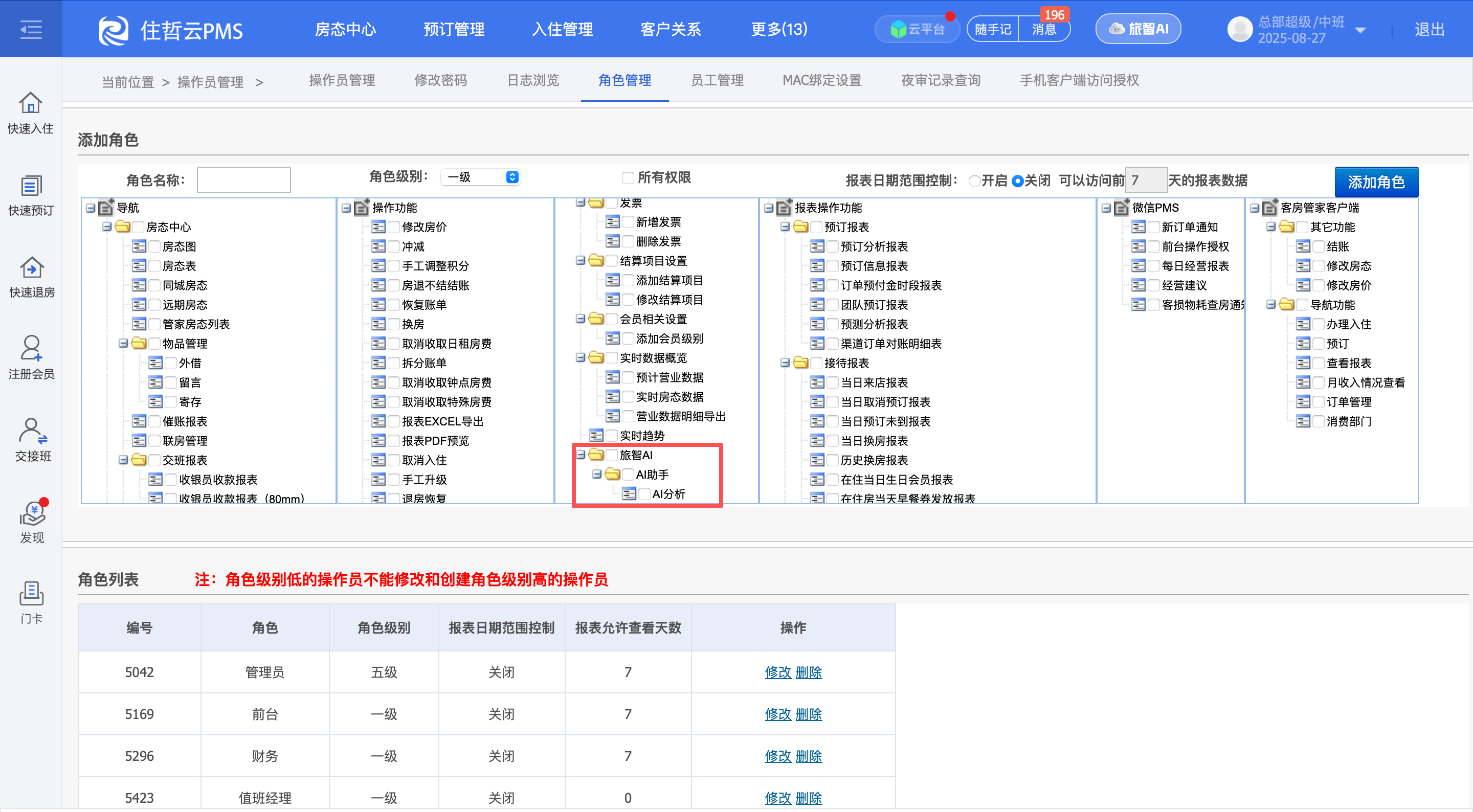Open 快速预订 sidebar icon
Screen dimensions: 1473x812
coord(31,186)
